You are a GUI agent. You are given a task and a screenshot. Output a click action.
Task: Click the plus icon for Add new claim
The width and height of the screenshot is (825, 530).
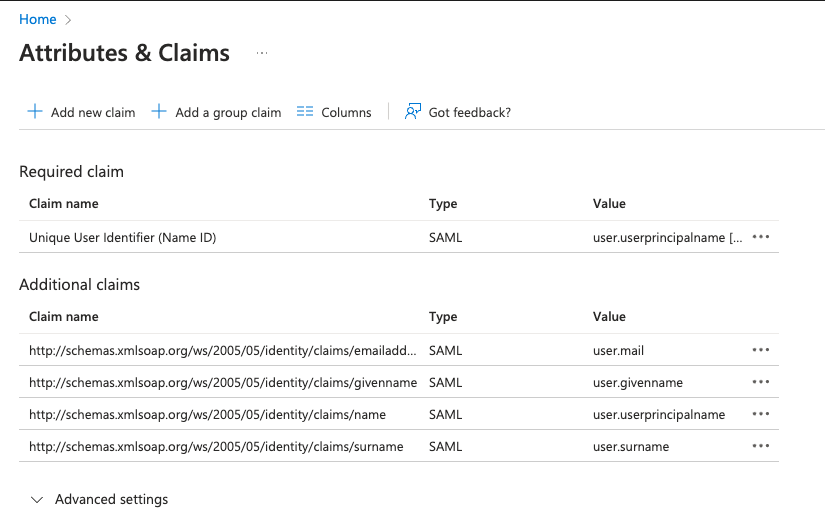click(x=35, y=112)
